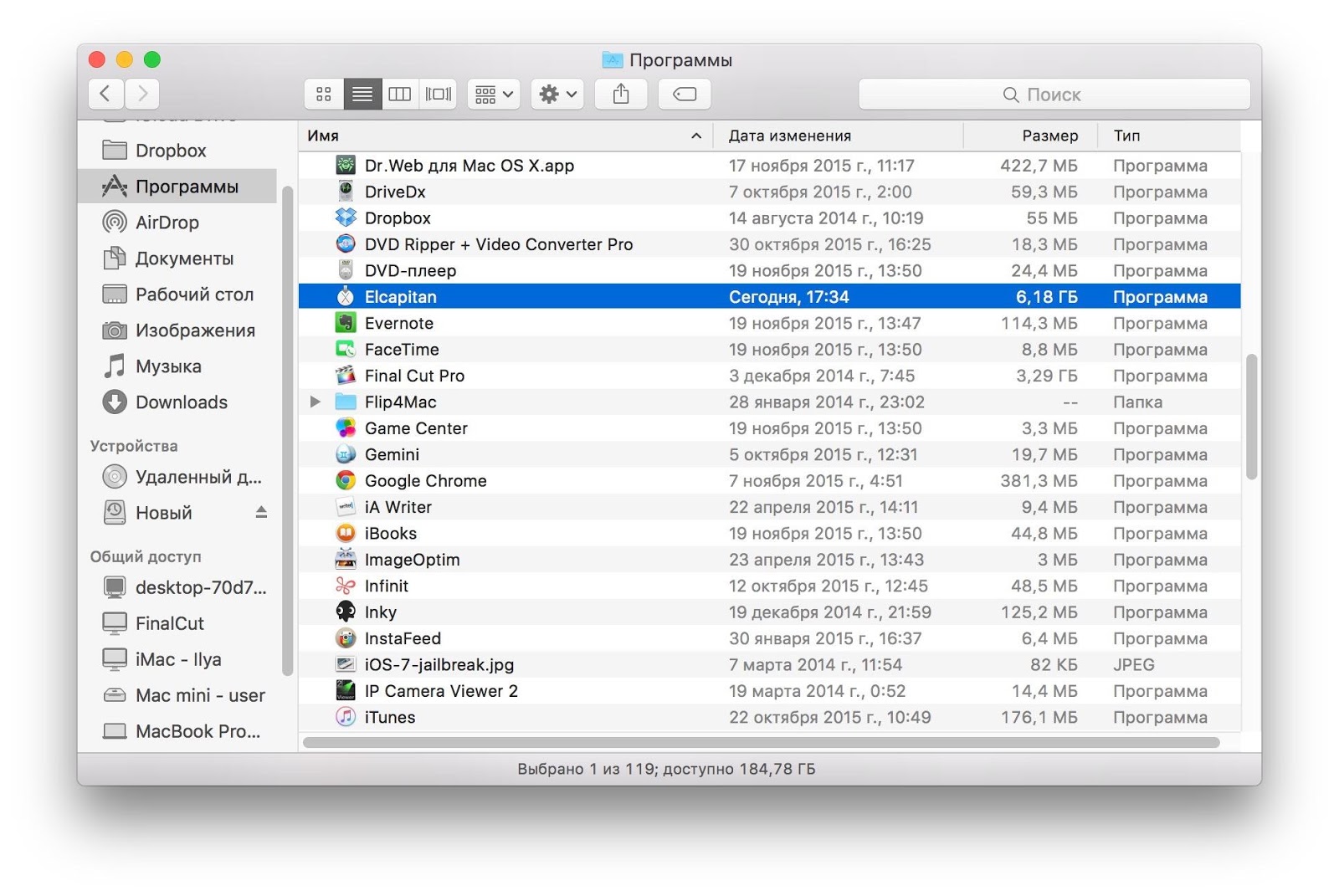Open the iTunes app icon in the list
Image resolution: width=1339 pixels, height=896 pixels.
click(346, 717)
